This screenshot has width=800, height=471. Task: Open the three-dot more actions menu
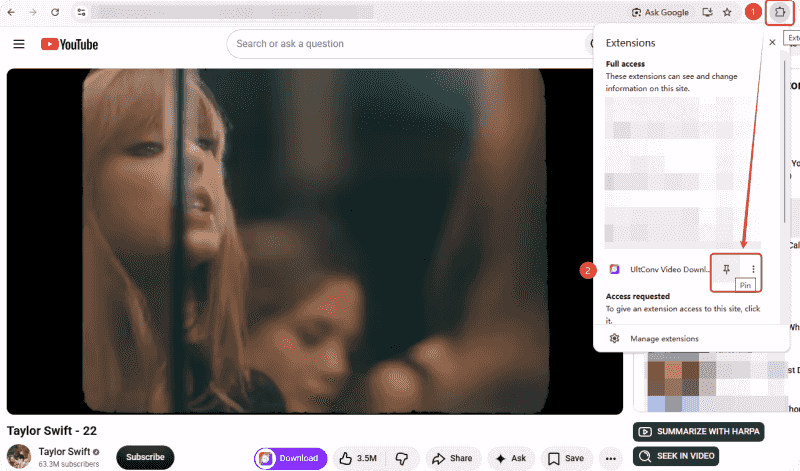point(611,458)
